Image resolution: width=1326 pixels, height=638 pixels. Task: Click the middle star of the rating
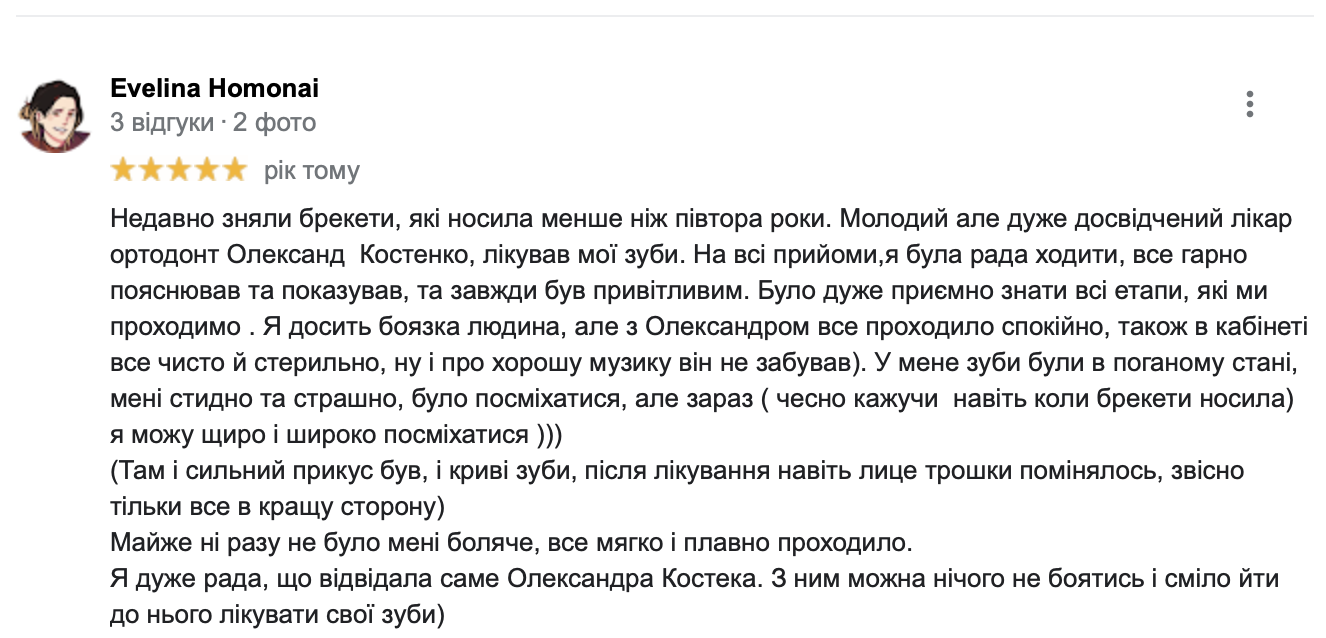[x=179, y=170]
